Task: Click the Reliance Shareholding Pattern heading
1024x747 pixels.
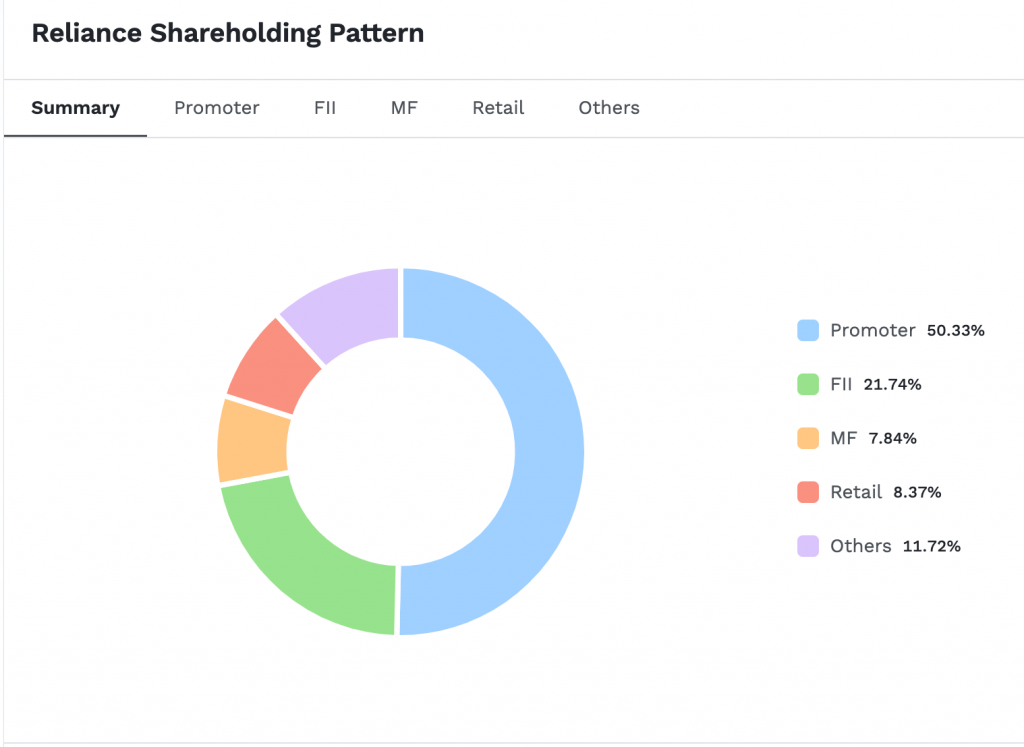Action: [x=228, y=33]
